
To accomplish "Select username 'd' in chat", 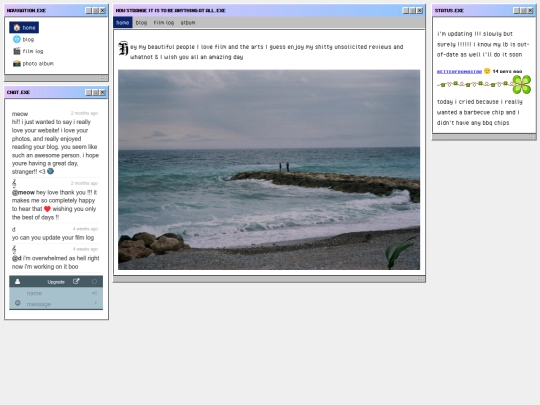I will (13, 229).
